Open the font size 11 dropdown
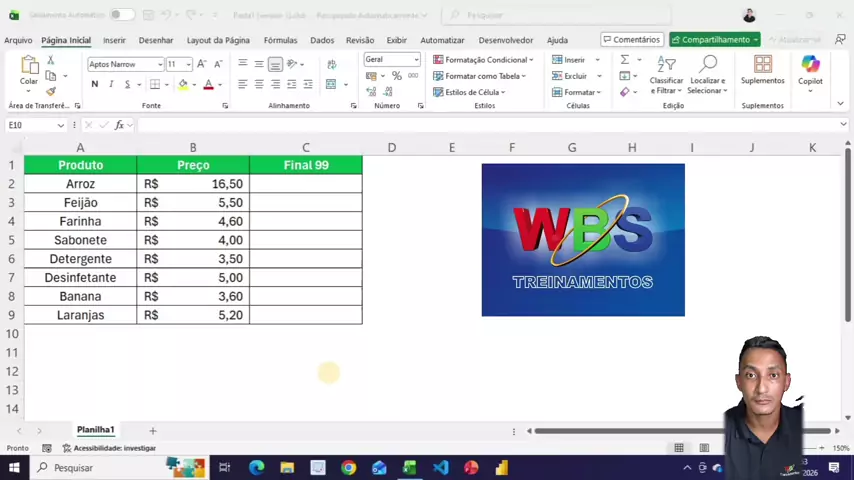Screen dimensions: 854x480 pyautogui.click(x=188, y=64)
